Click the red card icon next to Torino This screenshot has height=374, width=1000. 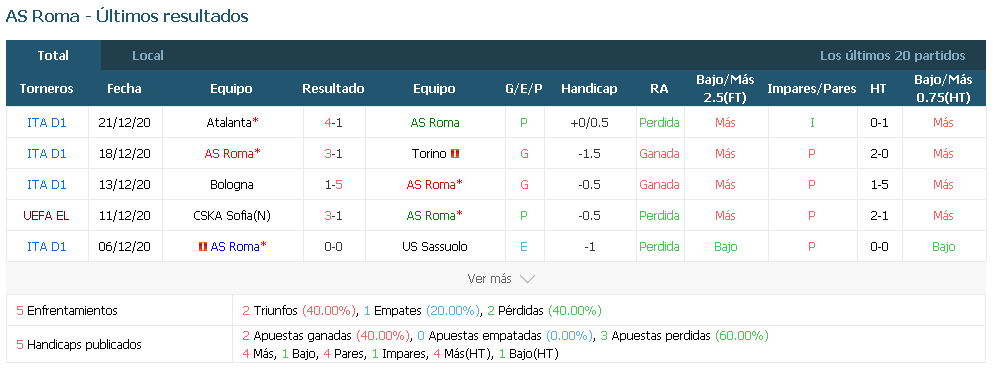point(455,154)
